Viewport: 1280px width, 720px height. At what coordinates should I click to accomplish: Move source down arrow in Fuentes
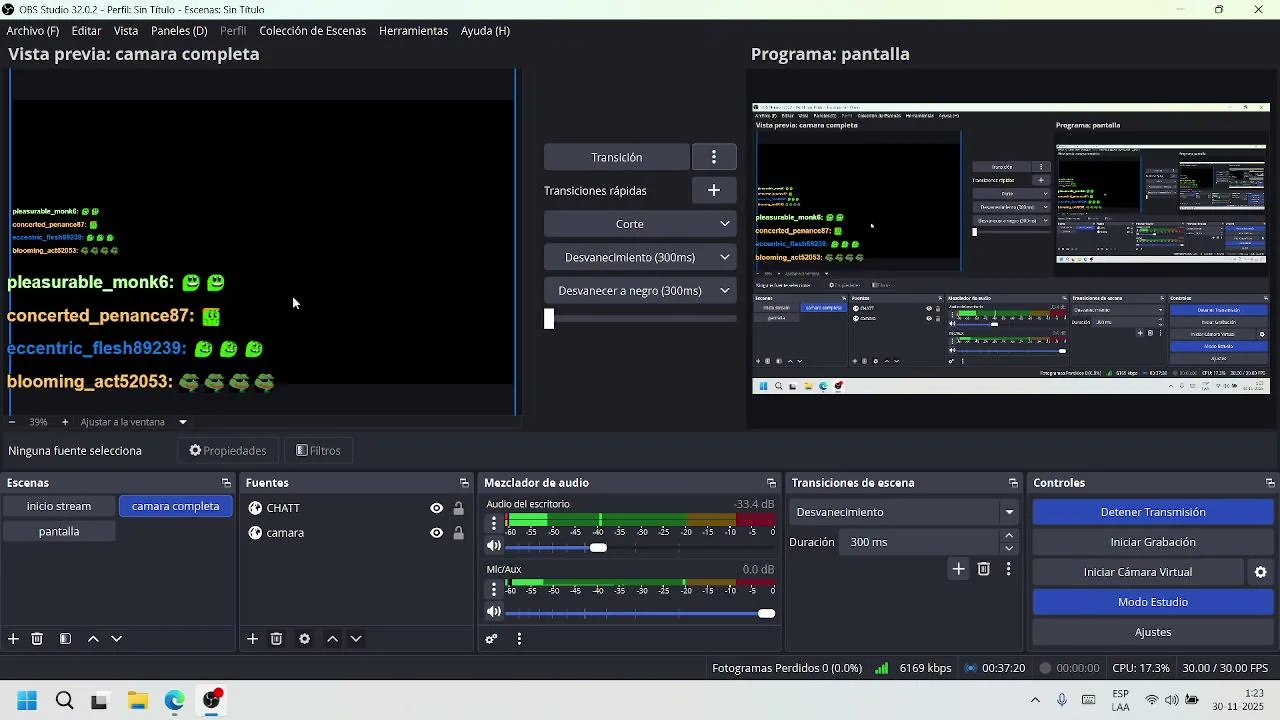[x=355, y=639]
